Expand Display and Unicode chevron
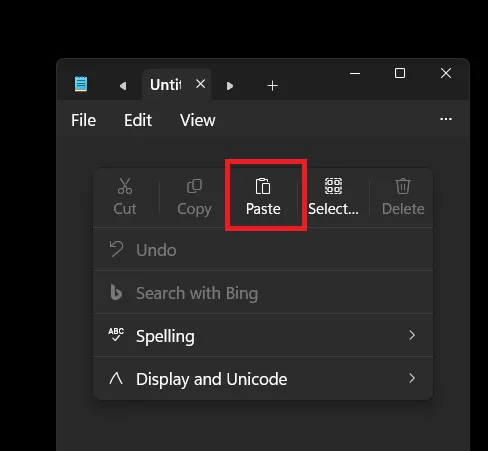Image resolution: width=488 pixels, height=451 pixels. pyautogui.click(x=412, y=378)
